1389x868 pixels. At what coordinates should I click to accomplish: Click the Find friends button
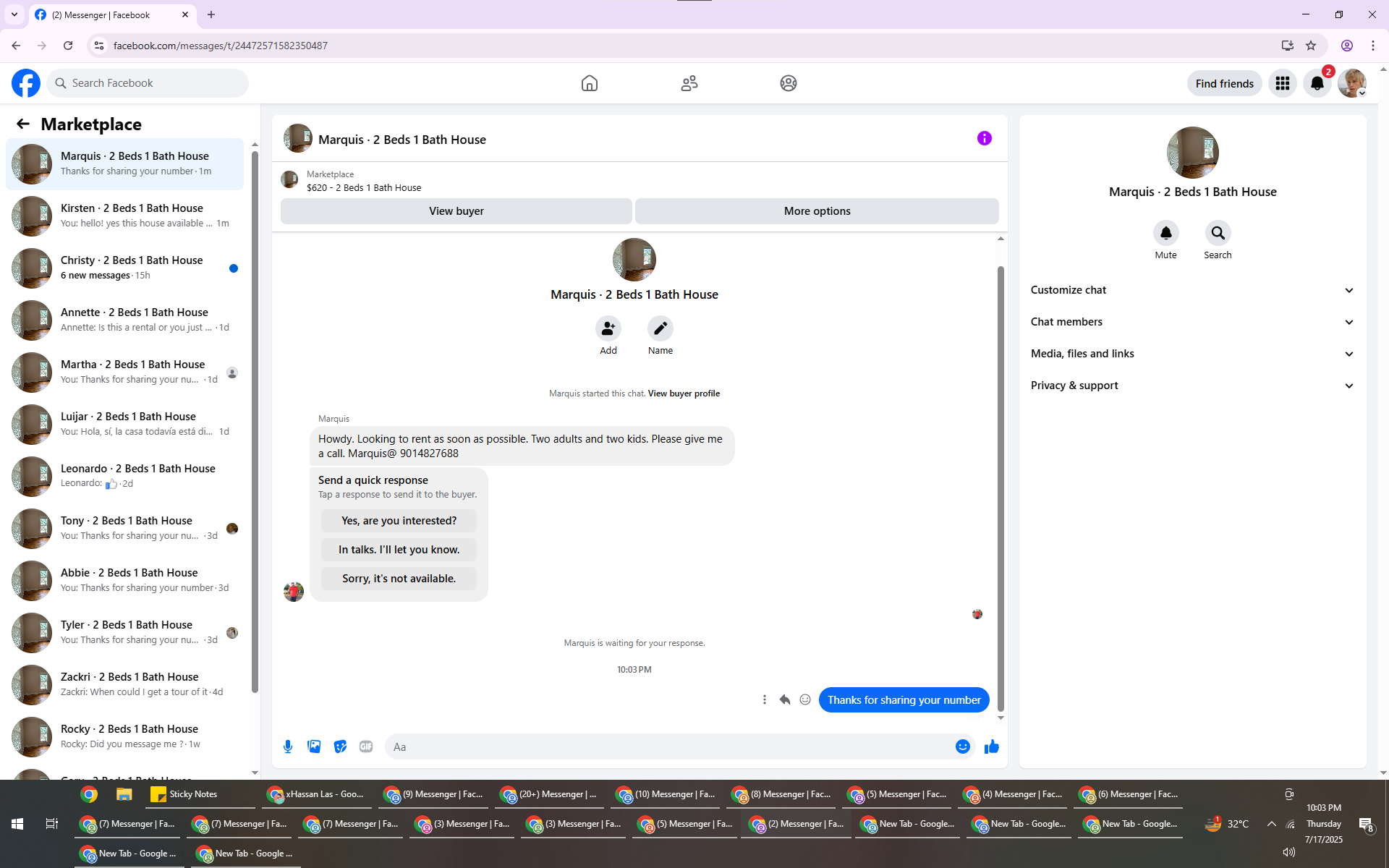coord(1225,83)
